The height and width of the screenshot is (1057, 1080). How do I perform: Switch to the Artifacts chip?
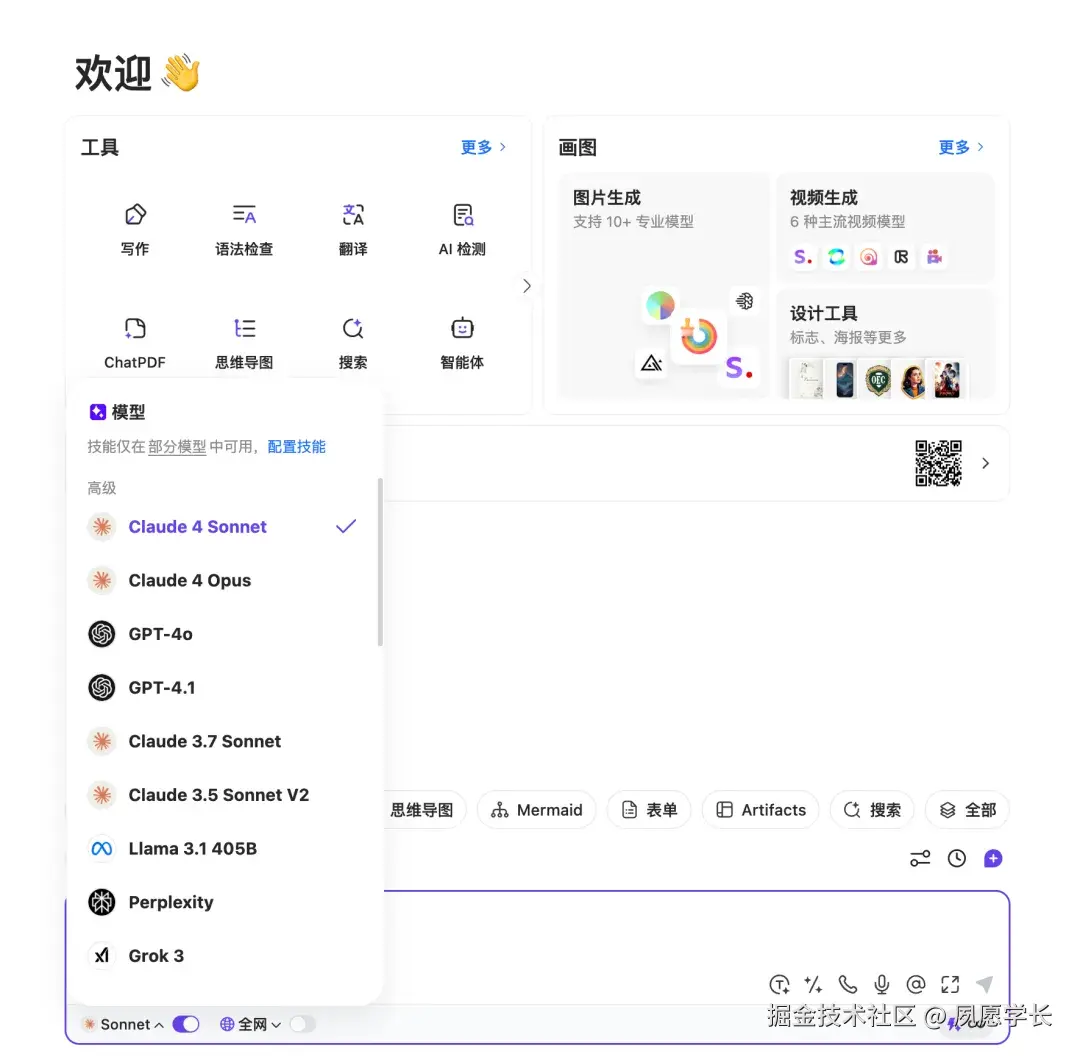tap(760, 810)
